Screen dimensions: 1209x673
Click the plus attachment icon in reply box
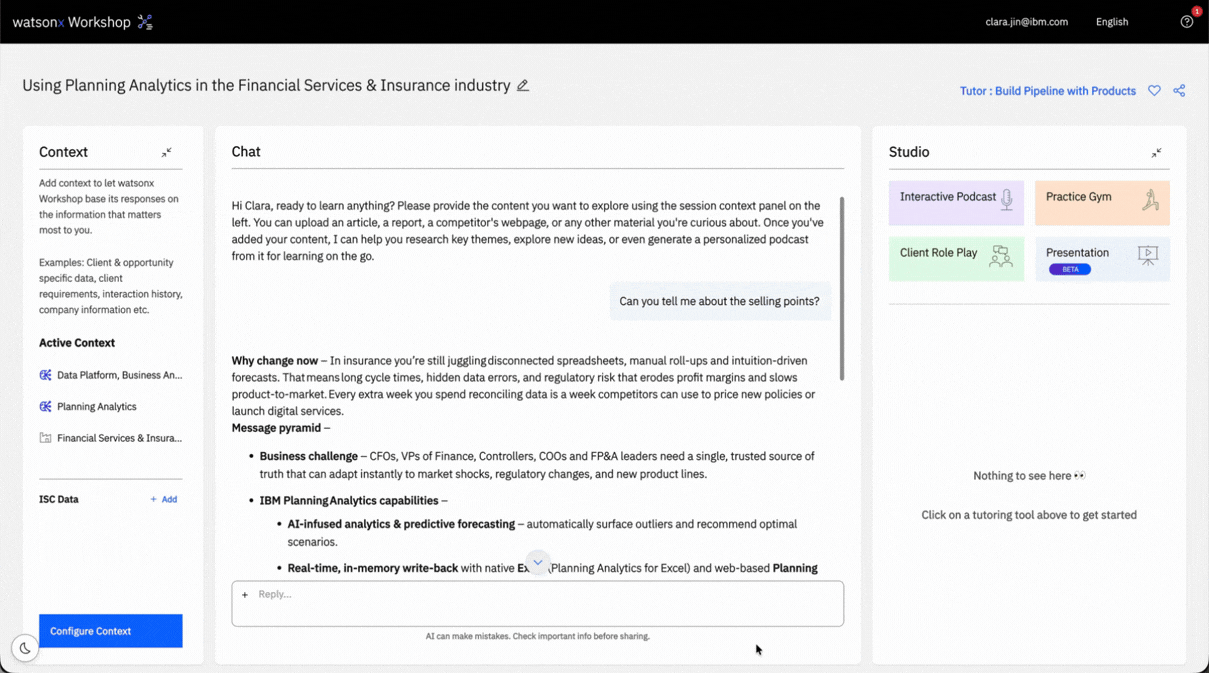click(x=245, y=595)
